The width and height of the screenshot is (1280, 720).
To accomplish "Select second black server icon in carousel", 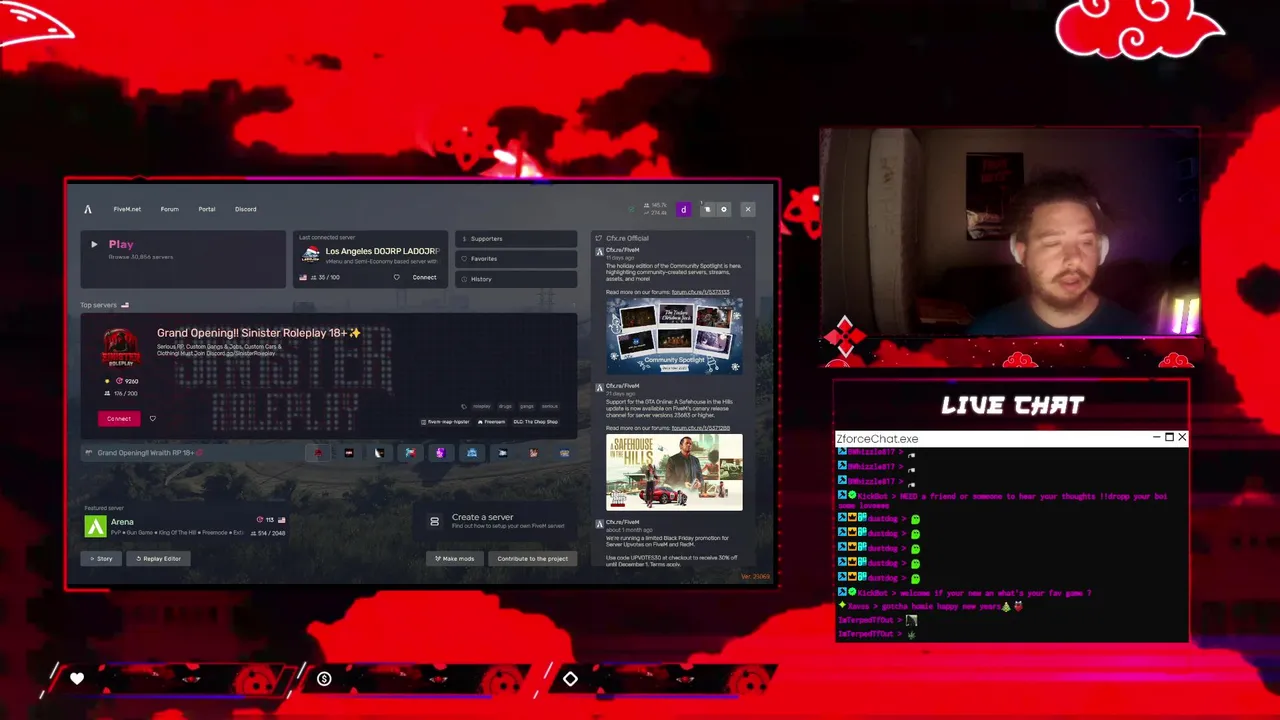I will (x=349, y=453).
